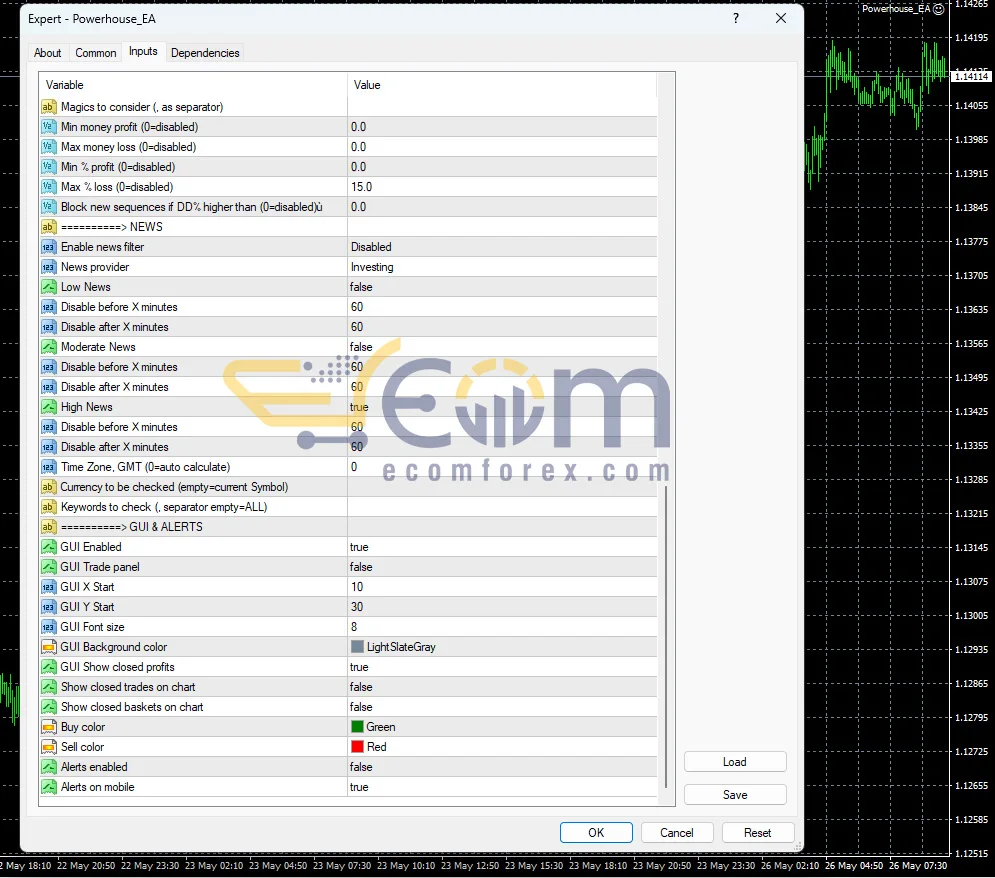The width and height of the screenshot is (995, 878).
Task: Toggle Show closed trades on chart value
Action: [502, 687]
